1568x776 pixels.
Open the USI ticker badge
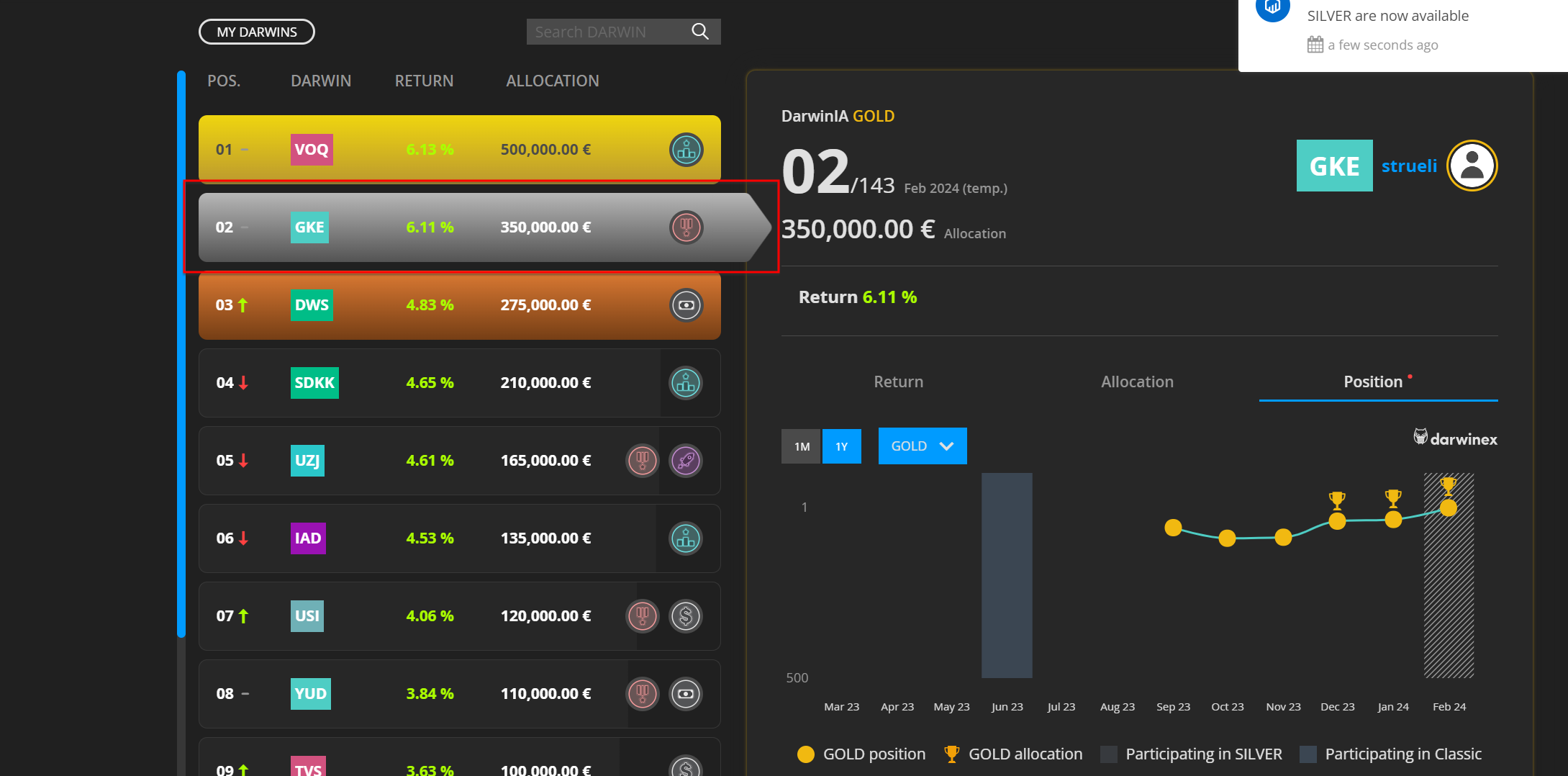[307, 616]
